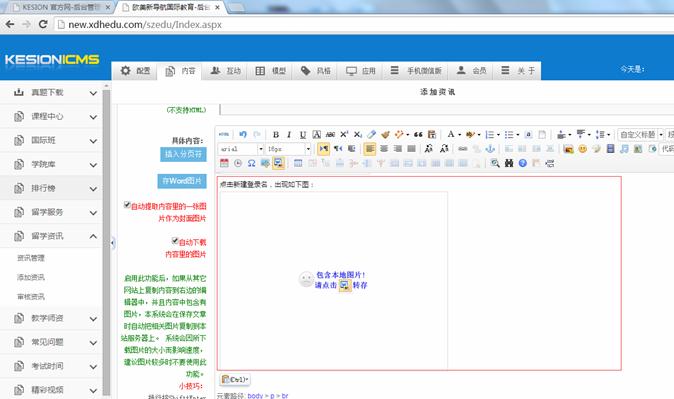Undo the last edit in the editor
The height and width of the screenshot is (399, 674).
point(243,135)
